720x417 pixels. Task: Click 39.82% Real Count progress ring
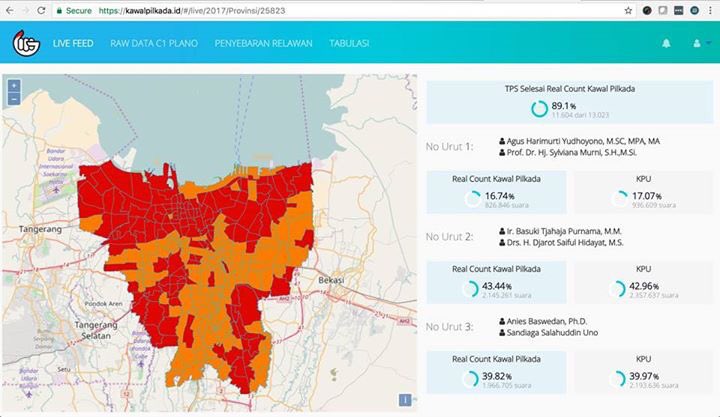[470, 379]
